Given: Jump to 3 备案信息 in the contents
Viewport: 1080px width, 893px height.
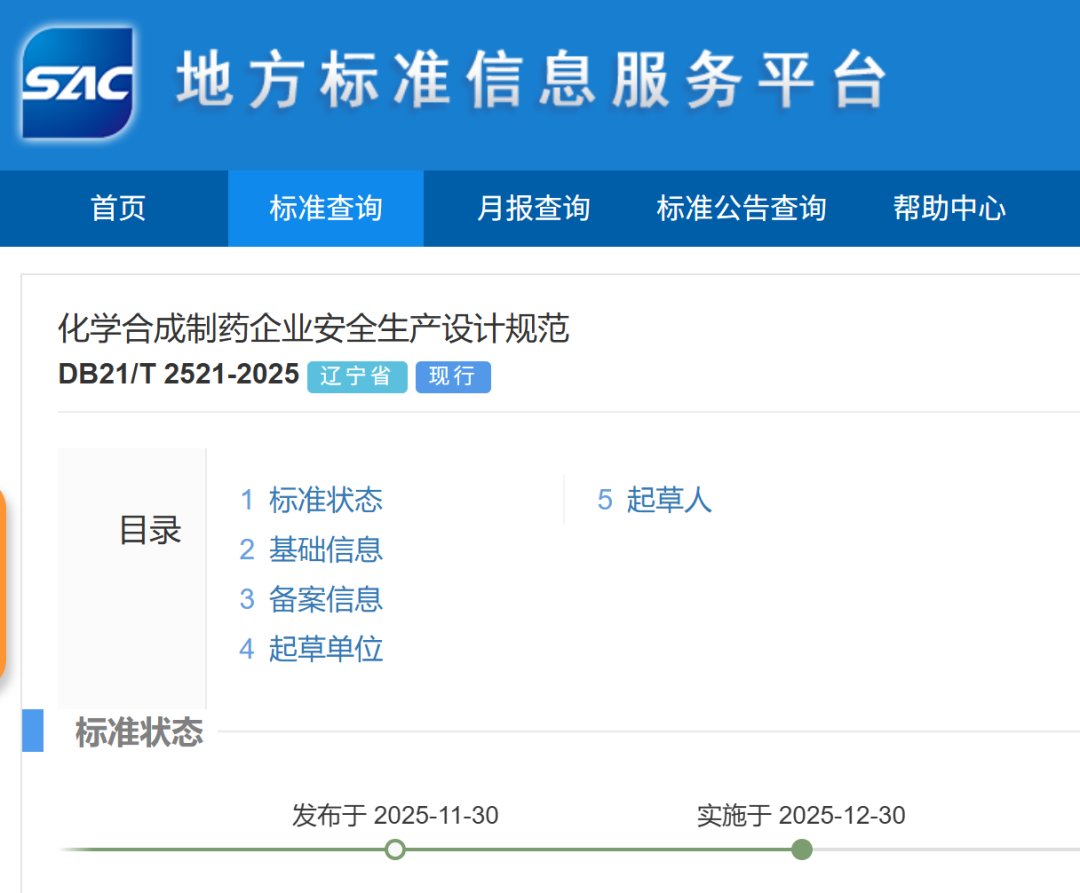Looking at the screenshot, I should pos(311,600).
